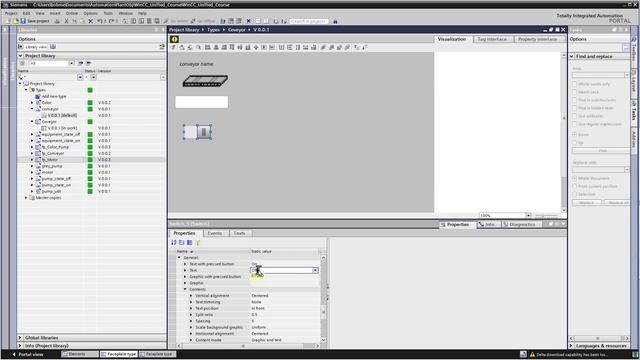The width and height of the screenshot is (640, 360).
Task: Select the Down radio button
Action: coord(575,134)
